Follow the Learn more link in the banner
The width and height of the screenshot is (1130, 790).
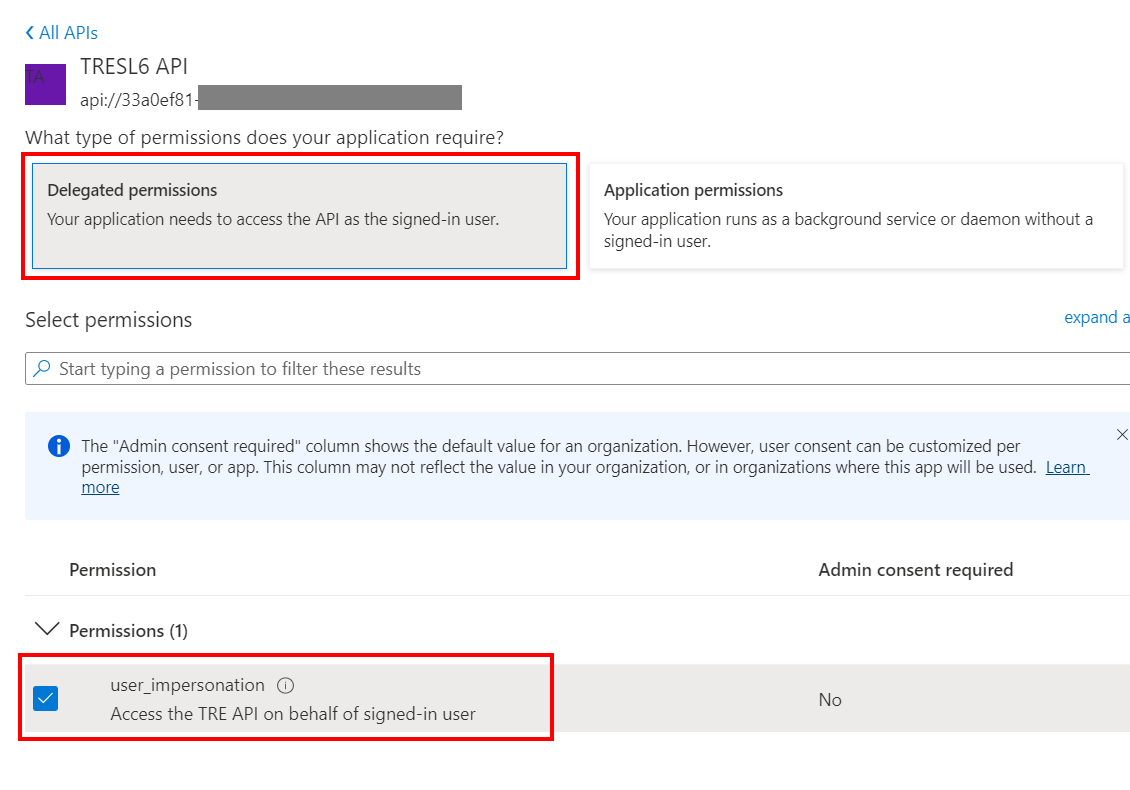pos(1066,466)
